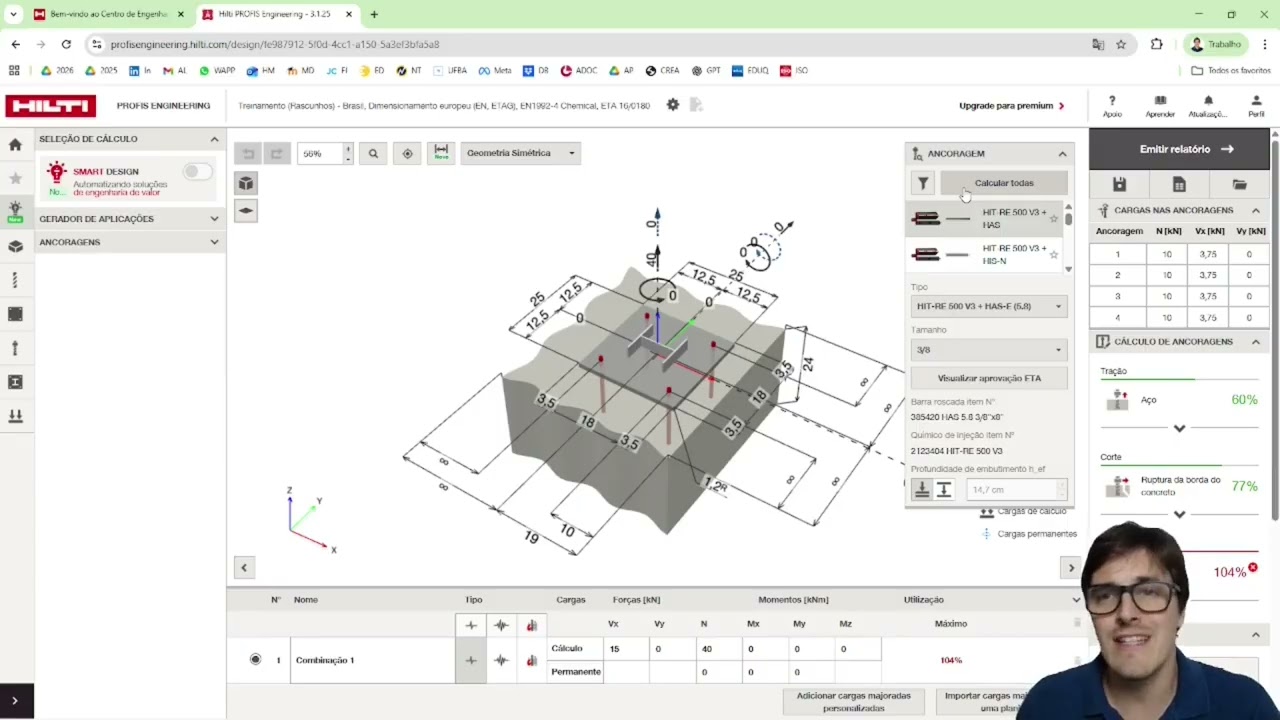
Task: Expand Tração Aço details chevron
Action: point(1179,428)
